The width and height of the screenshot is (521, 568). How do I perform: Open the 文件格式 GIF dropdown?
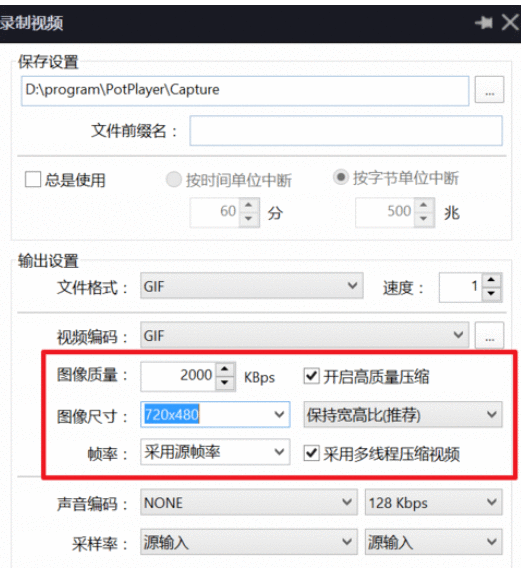pos(252,286)
